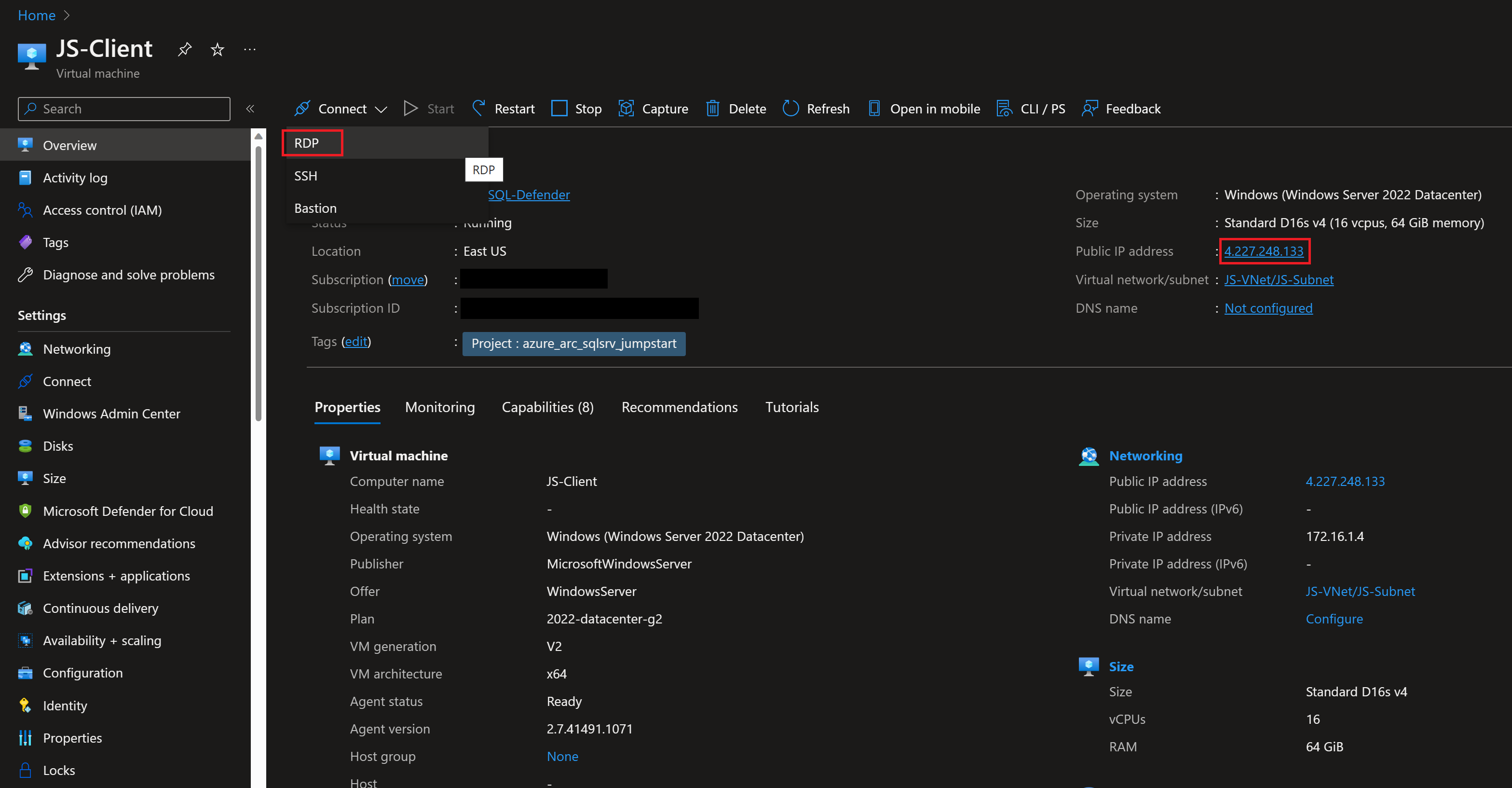Click in the sidebar Search field
This screenshot has height=788, width=1512.
(x=124, y=109)
